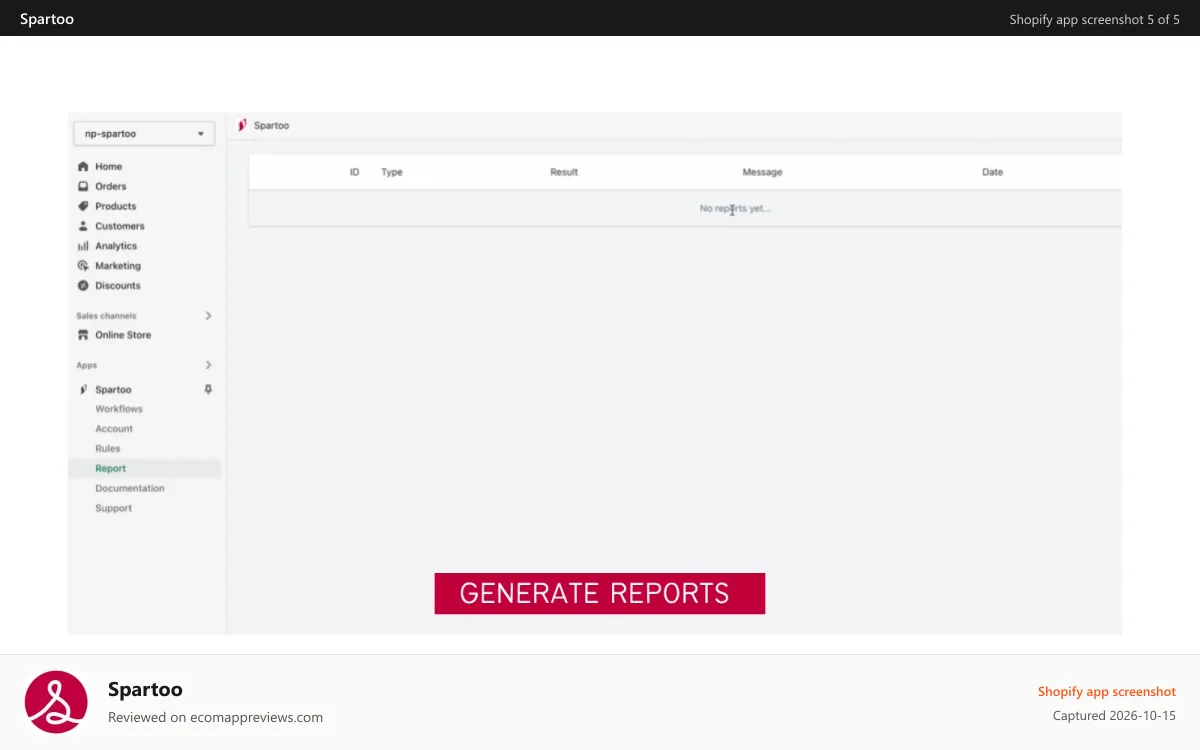
Task: Click the bold Spartoo footer title
Action: coord(145,689)
